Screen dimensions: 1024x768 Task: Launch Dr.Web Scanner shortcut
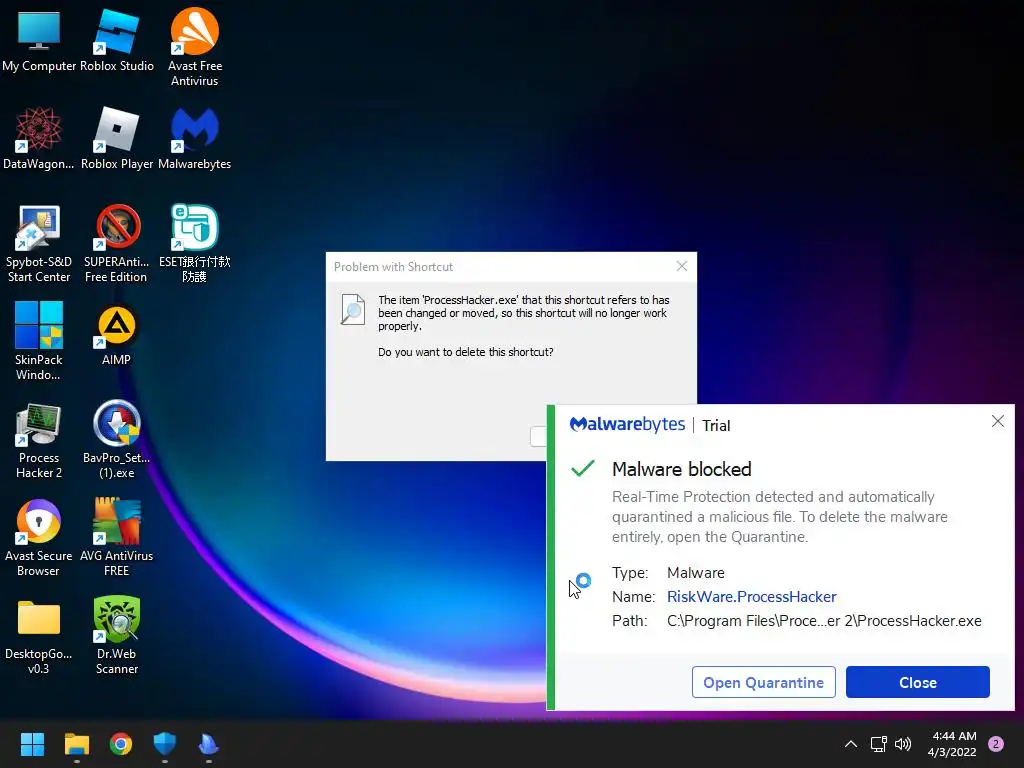click(117, 635)
